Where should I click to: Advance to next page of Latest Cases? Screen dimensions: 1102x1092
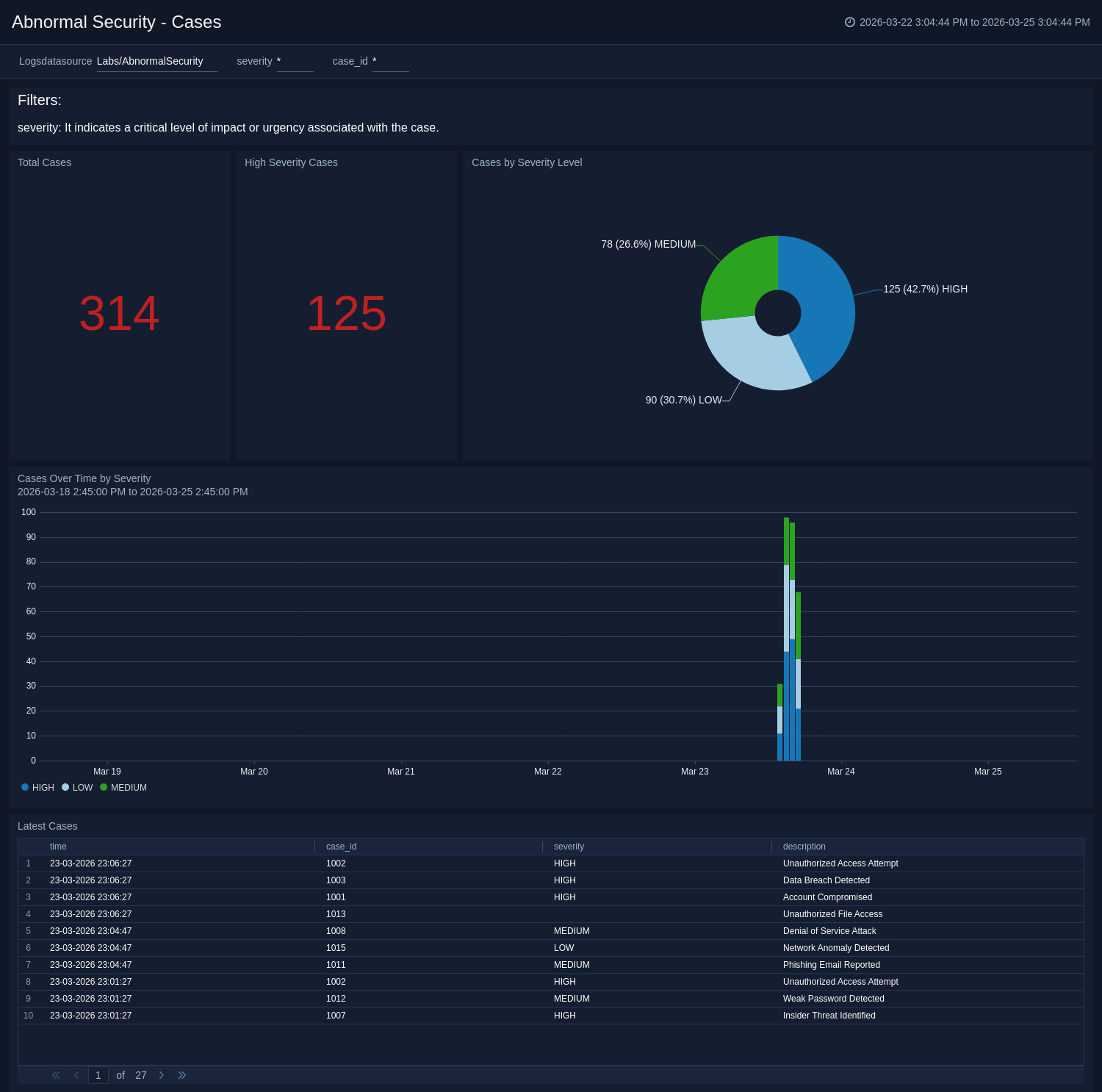[x=162, y=1075]
